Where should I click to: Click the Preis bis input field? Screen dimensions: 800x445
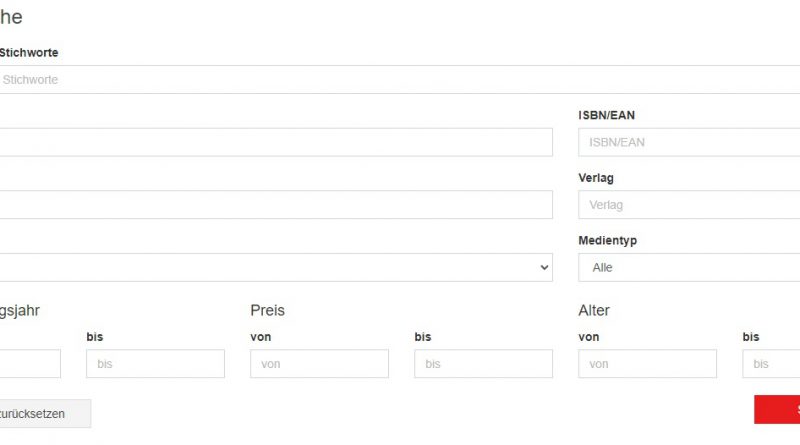(483, 364)
